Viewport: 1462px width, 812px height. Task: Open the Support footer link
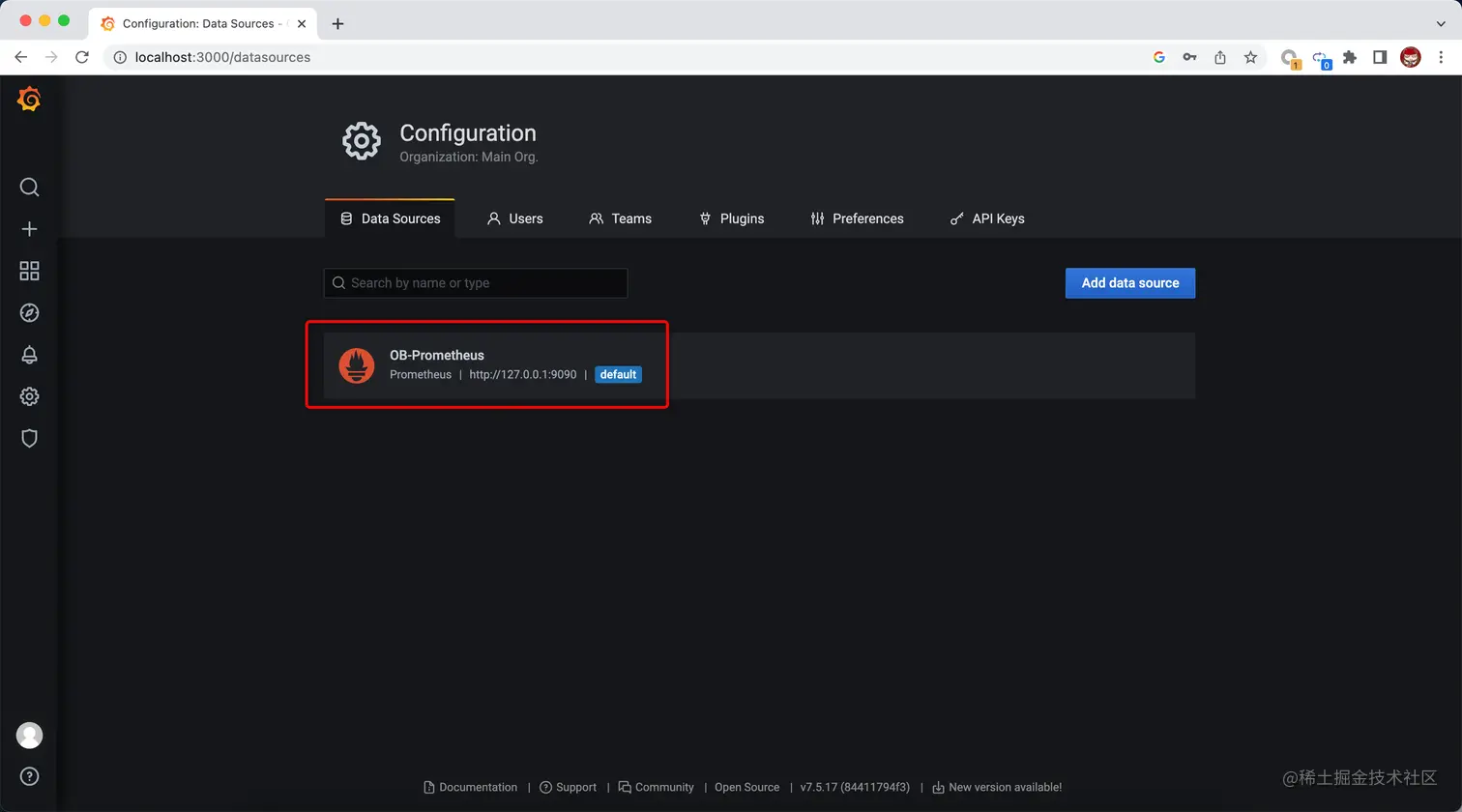coord(568,787)
